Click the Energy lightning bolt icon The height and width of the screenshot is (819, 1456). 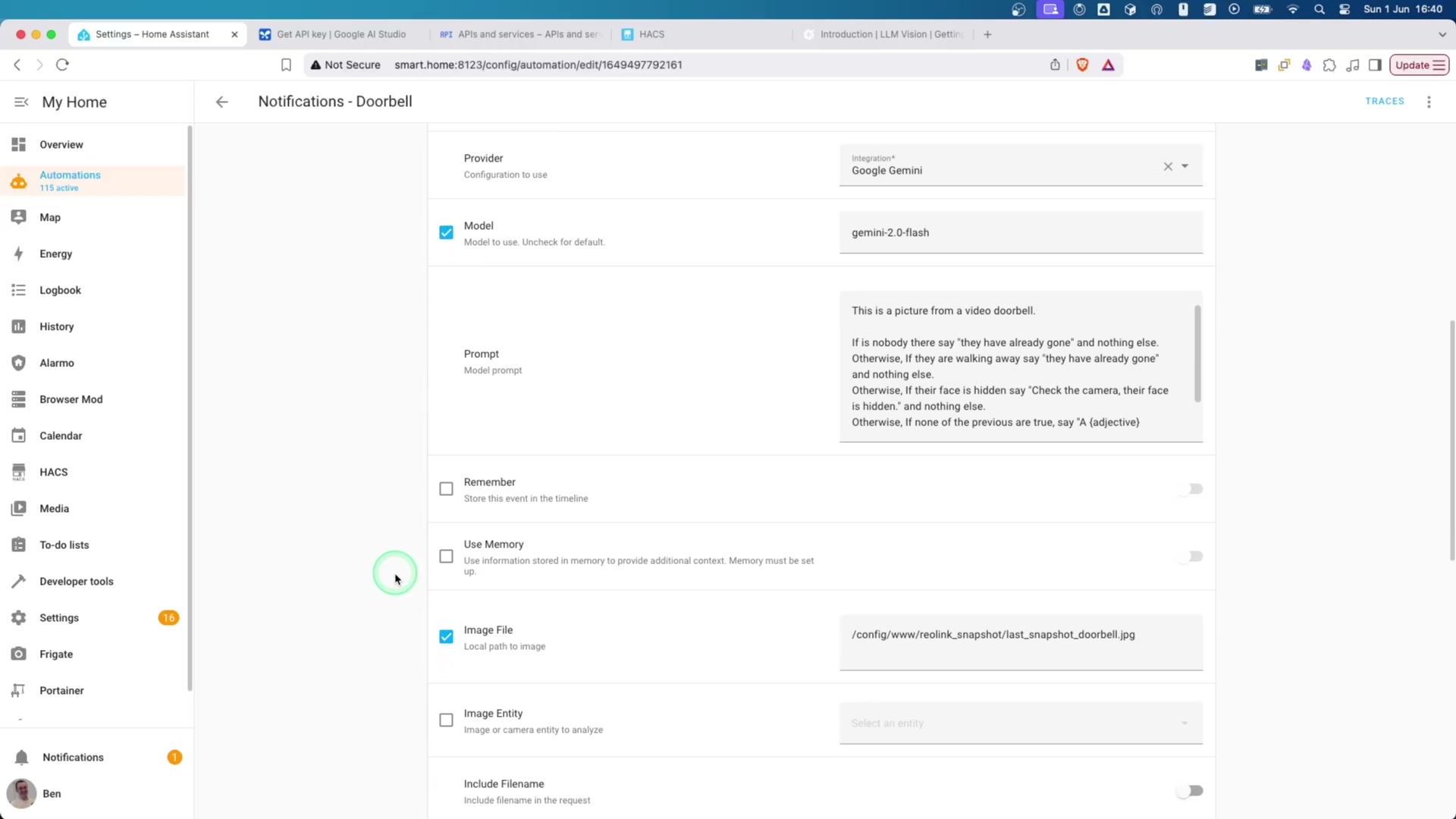pyautogui.click(x=19, y=254)
